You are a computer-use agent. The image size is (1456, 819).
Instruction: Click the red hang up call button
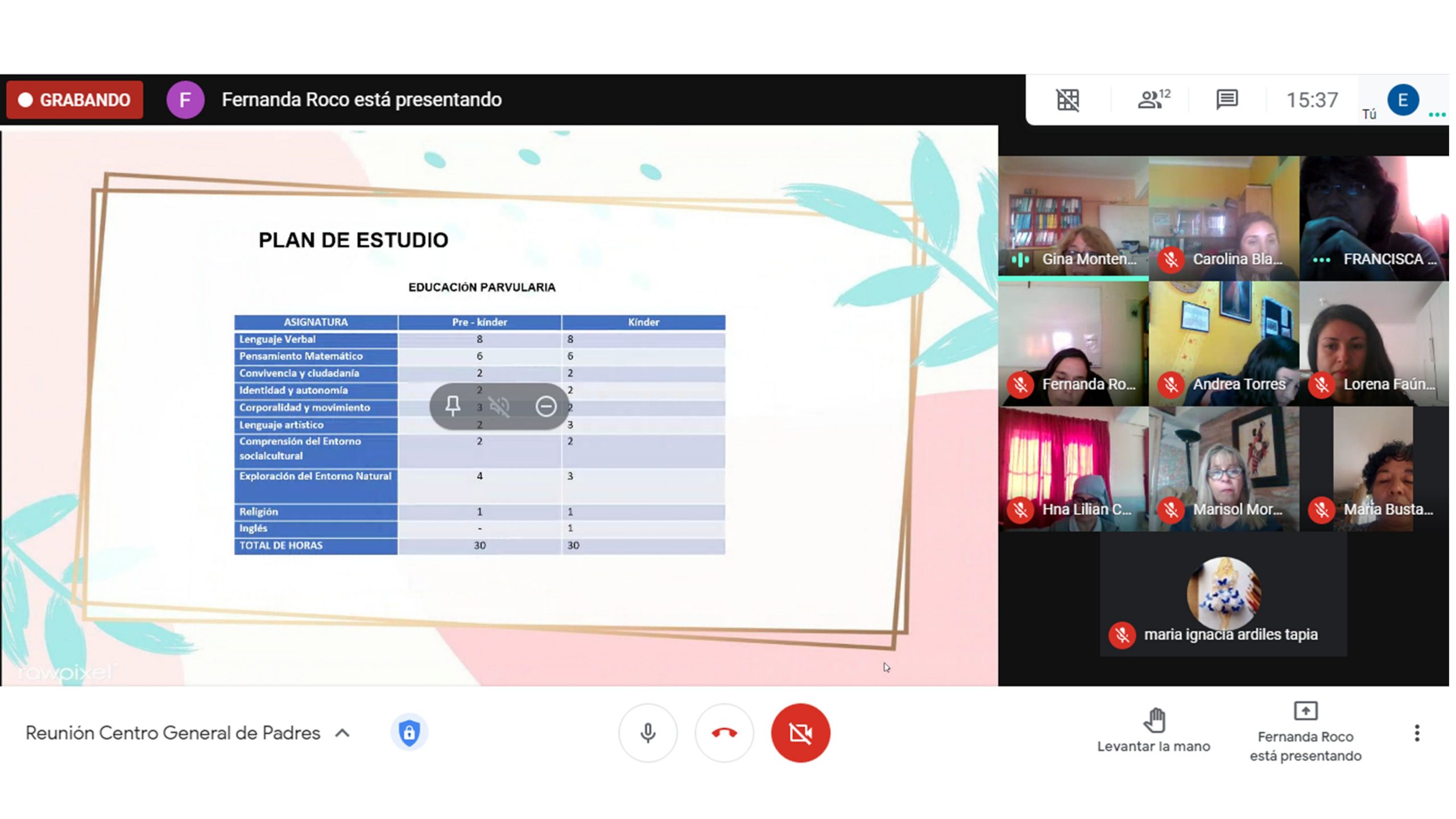click(724, 733)
